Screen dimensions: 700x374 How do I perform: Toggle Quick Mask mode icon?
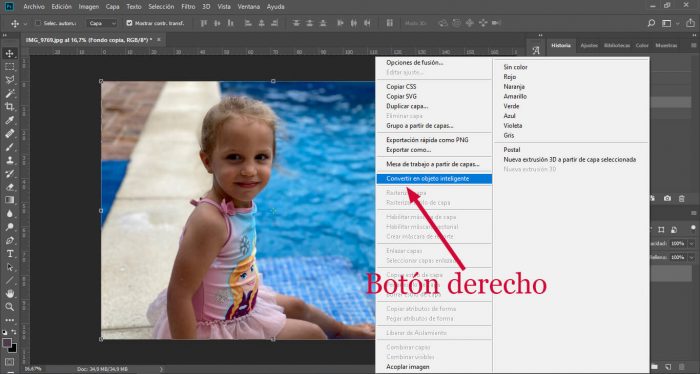(9, 362)
